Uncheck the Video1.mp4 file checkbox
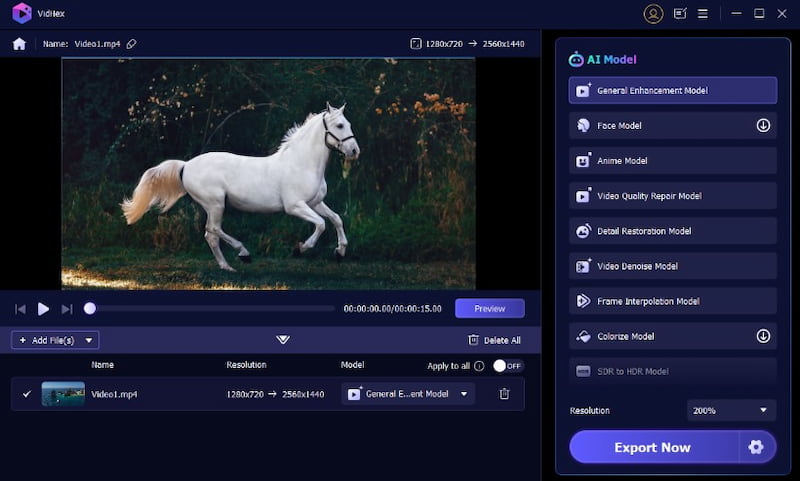 tap(27, 394)
